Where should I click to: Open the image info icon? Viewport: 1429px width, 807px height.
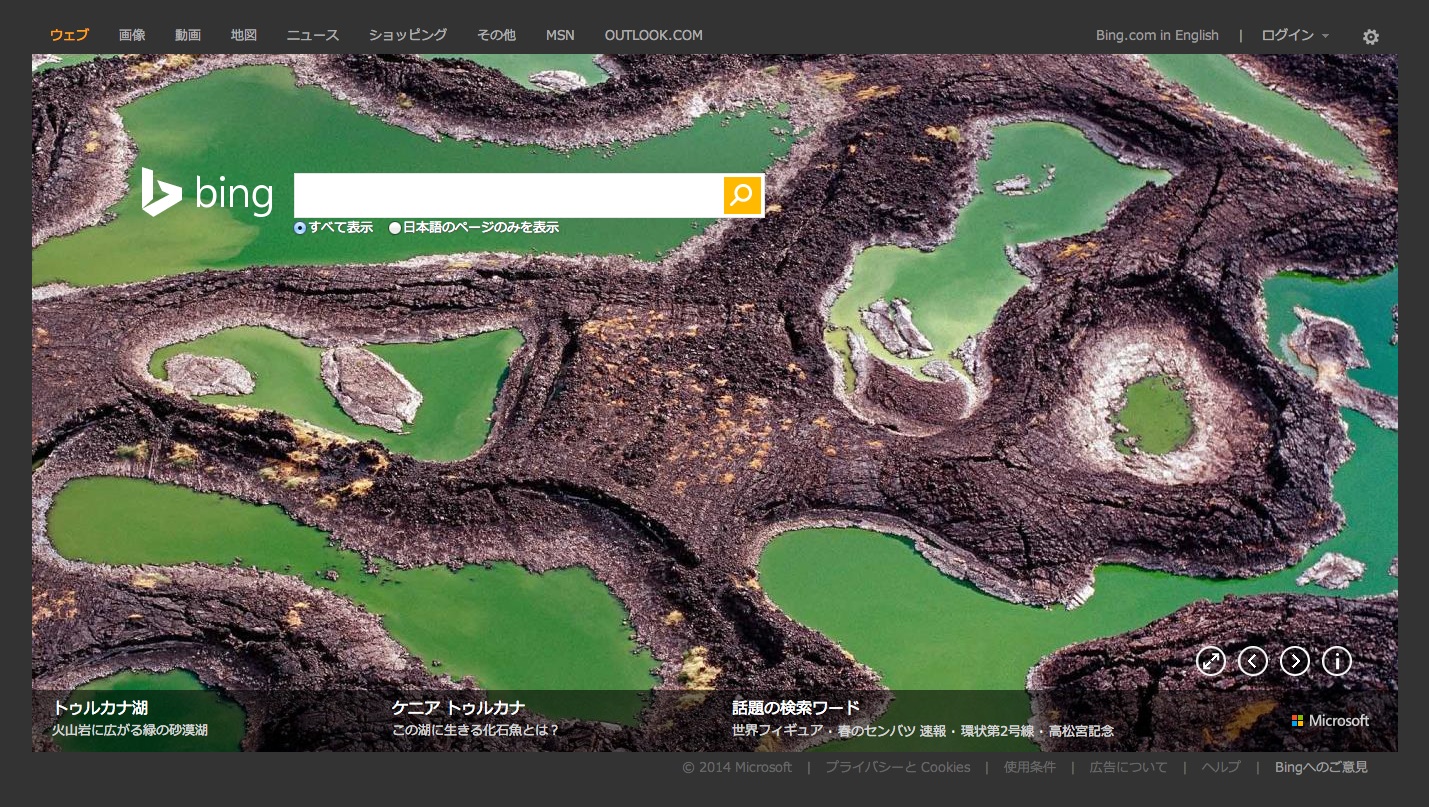(x=1337, y=661)
